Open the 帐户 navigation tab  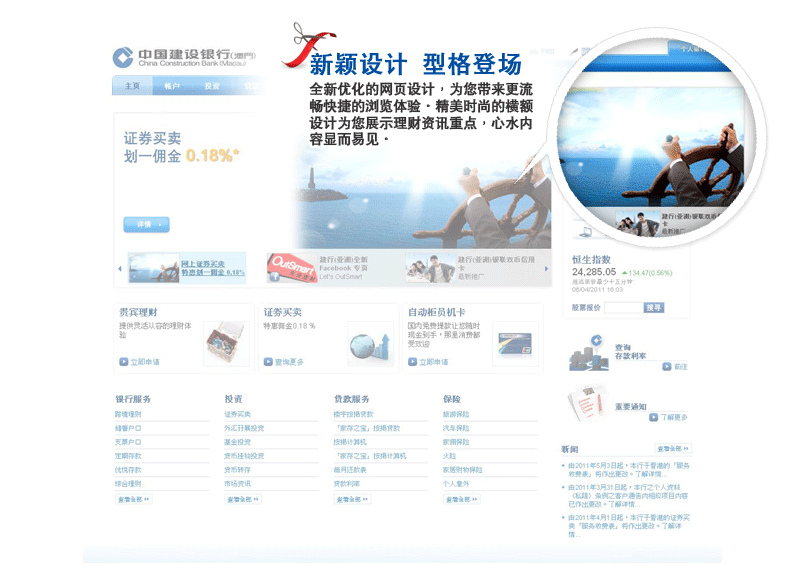pyautogui.click(x=172, y=86)
